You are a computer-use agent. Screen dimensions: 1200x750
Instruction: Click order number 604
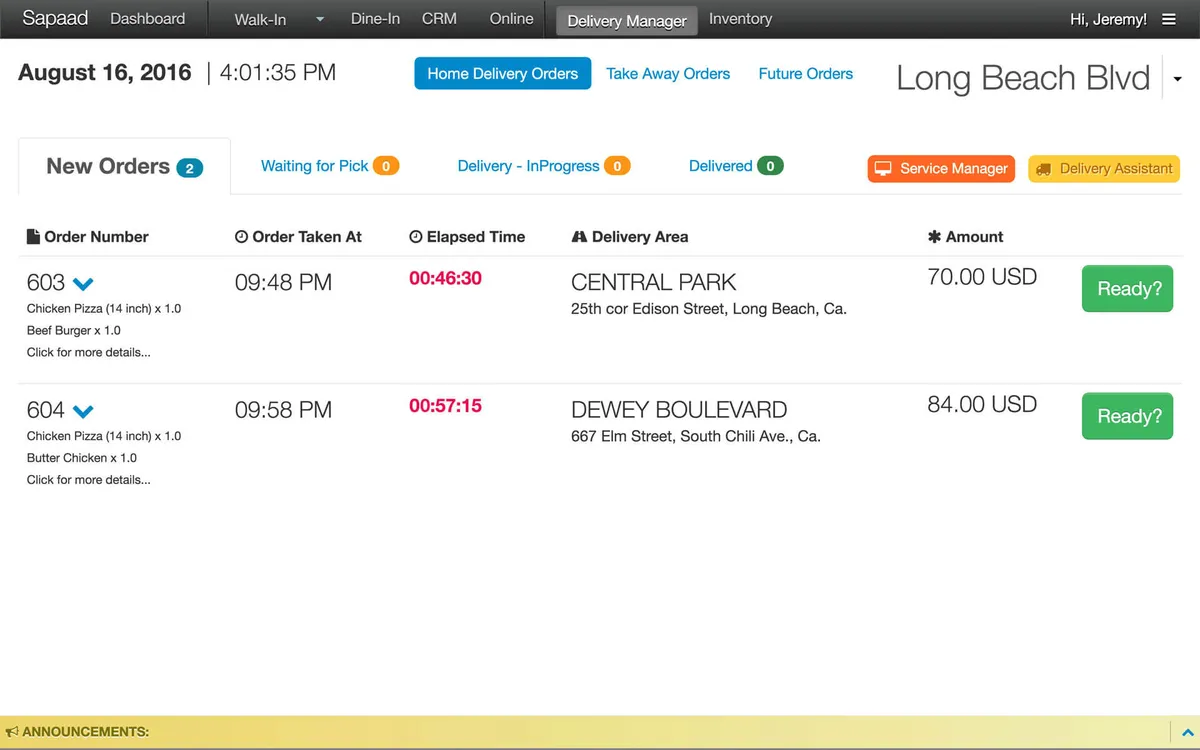[46, 410]
